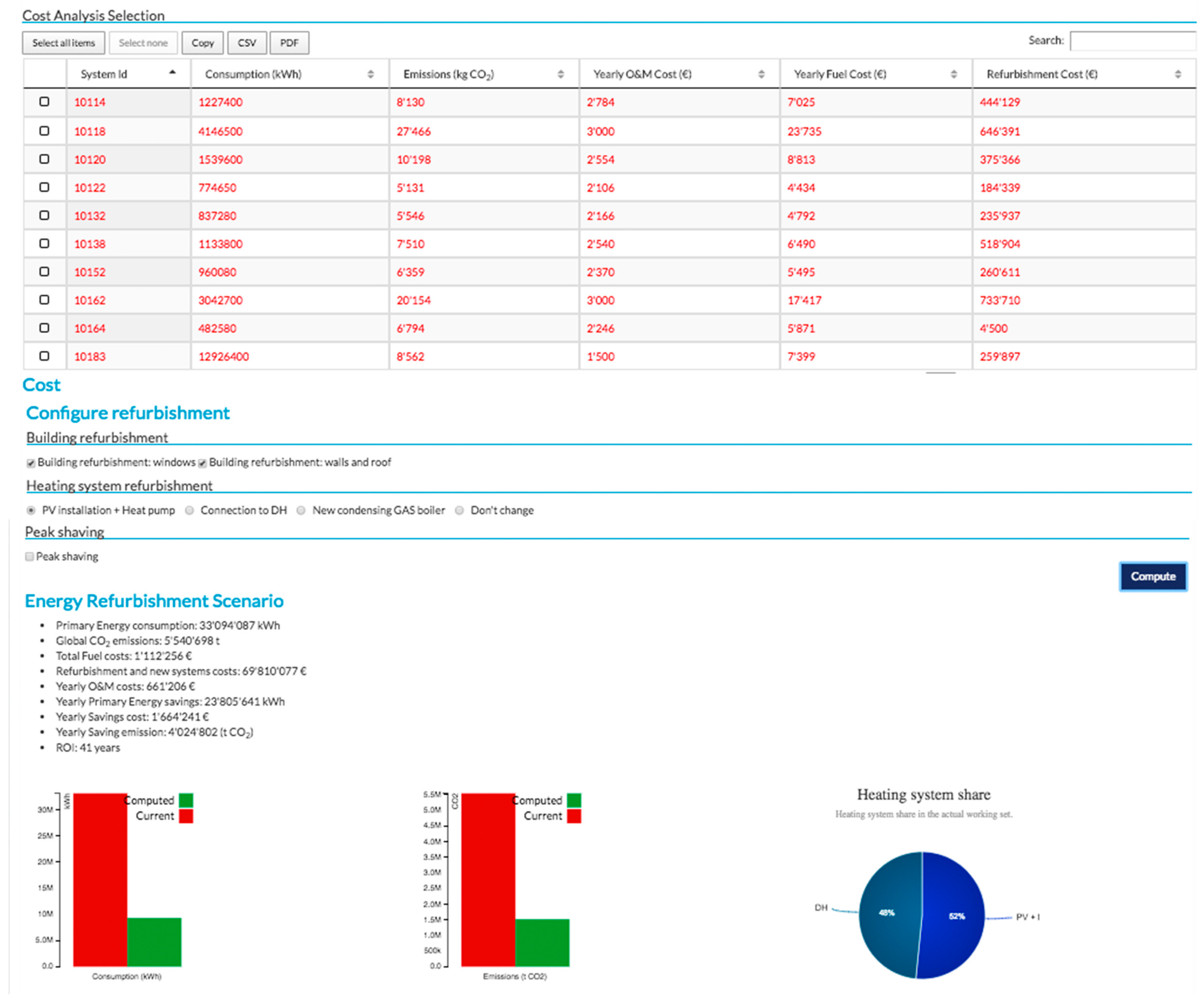The height and width of the screenshot is (1002, 1204).
Task: Select row checkbox for system 10162
Action: click(x=44, y=299)
